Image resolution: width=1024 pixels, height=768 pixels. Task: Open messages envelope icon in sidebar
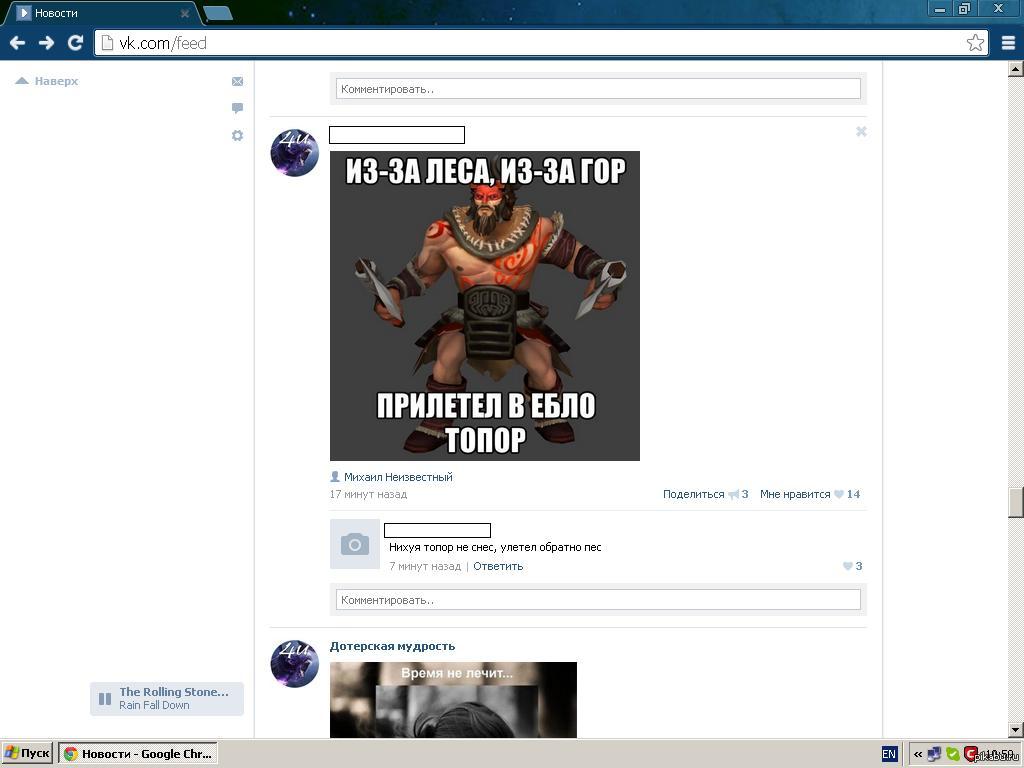[237, 81]
